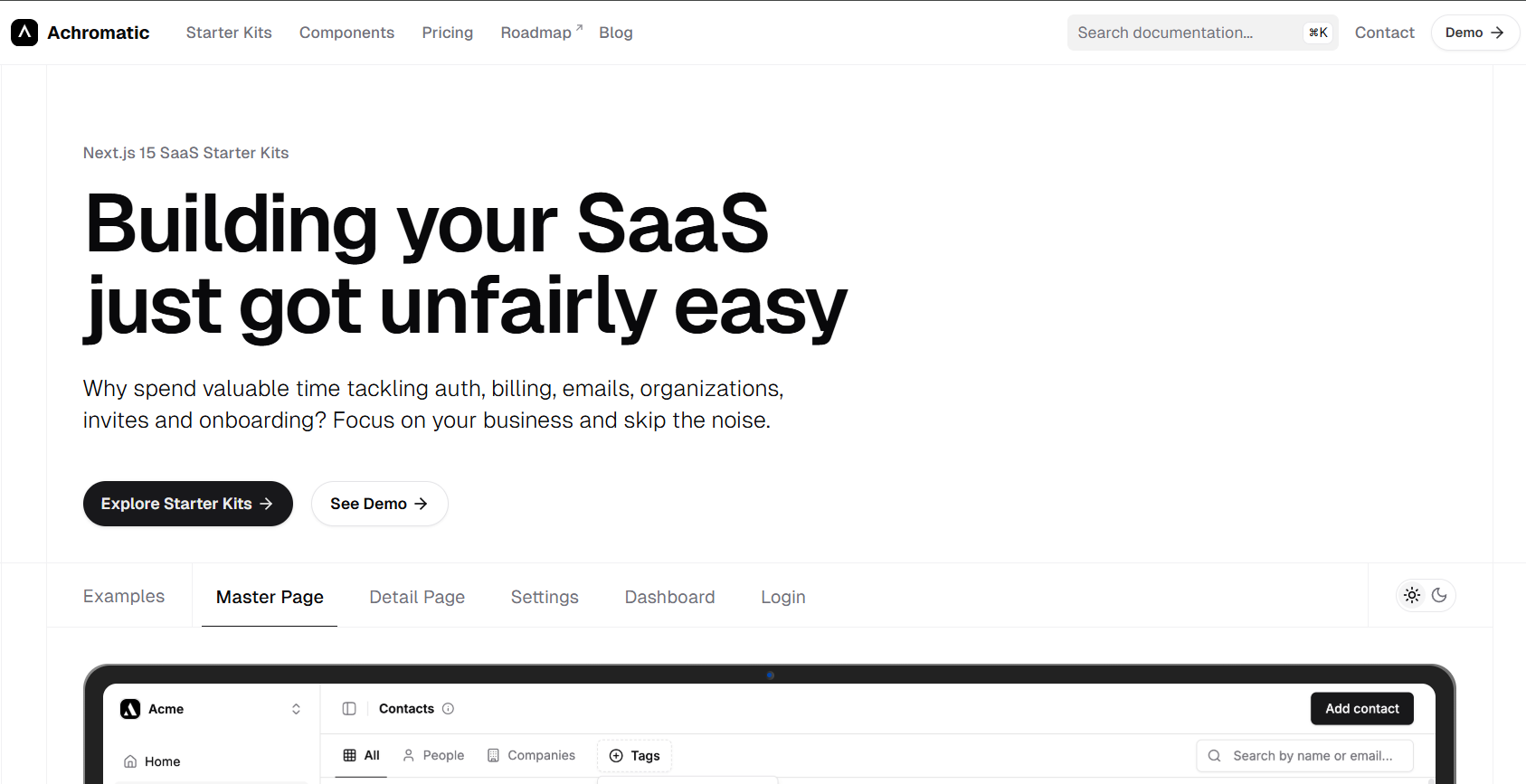The height and width of the screenshot is (784, 1526).
Task: Filter contacts by People
Action: 433,756
